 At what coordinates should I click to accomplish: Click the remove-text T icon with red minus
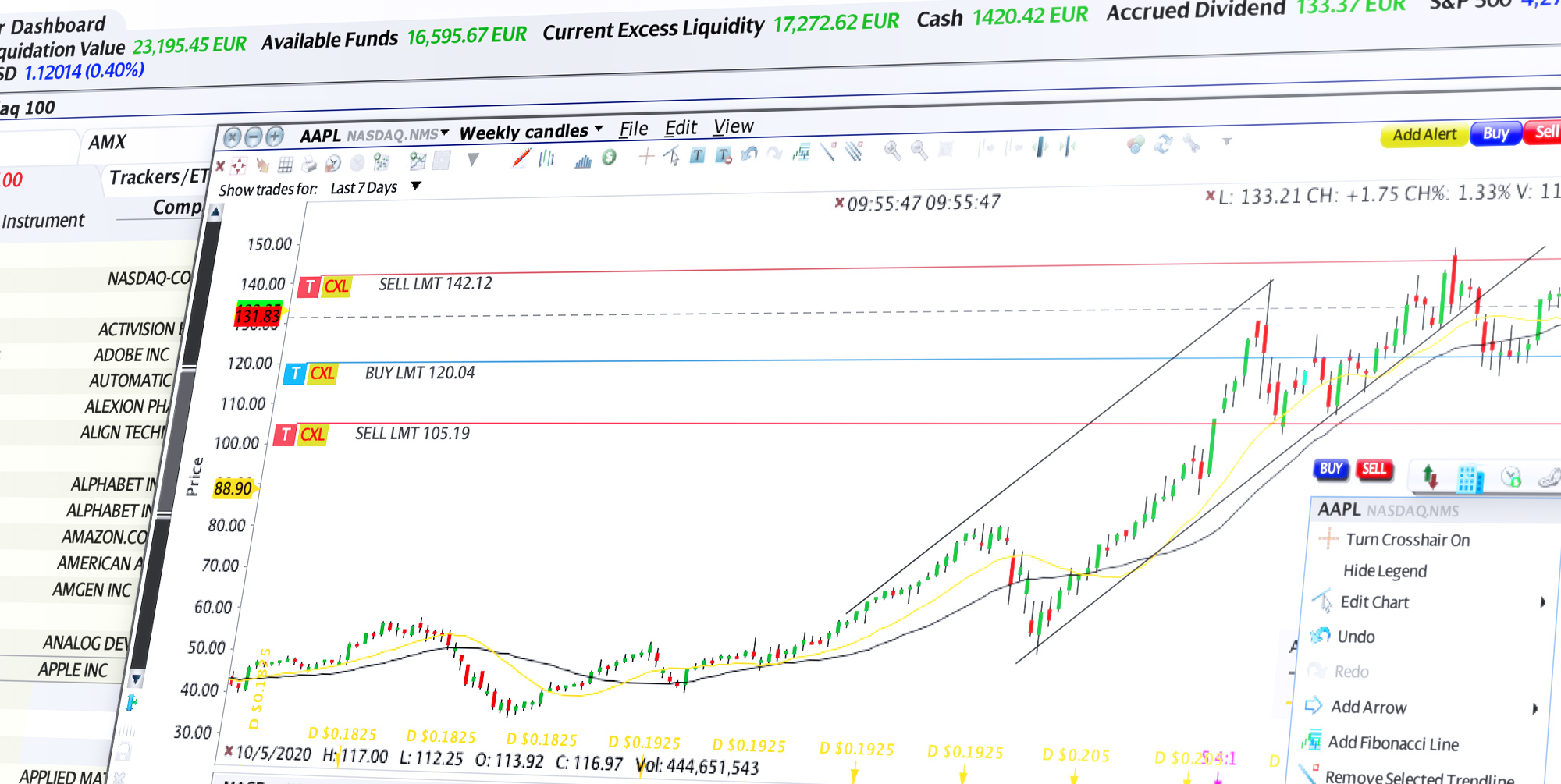coord(724,155)
